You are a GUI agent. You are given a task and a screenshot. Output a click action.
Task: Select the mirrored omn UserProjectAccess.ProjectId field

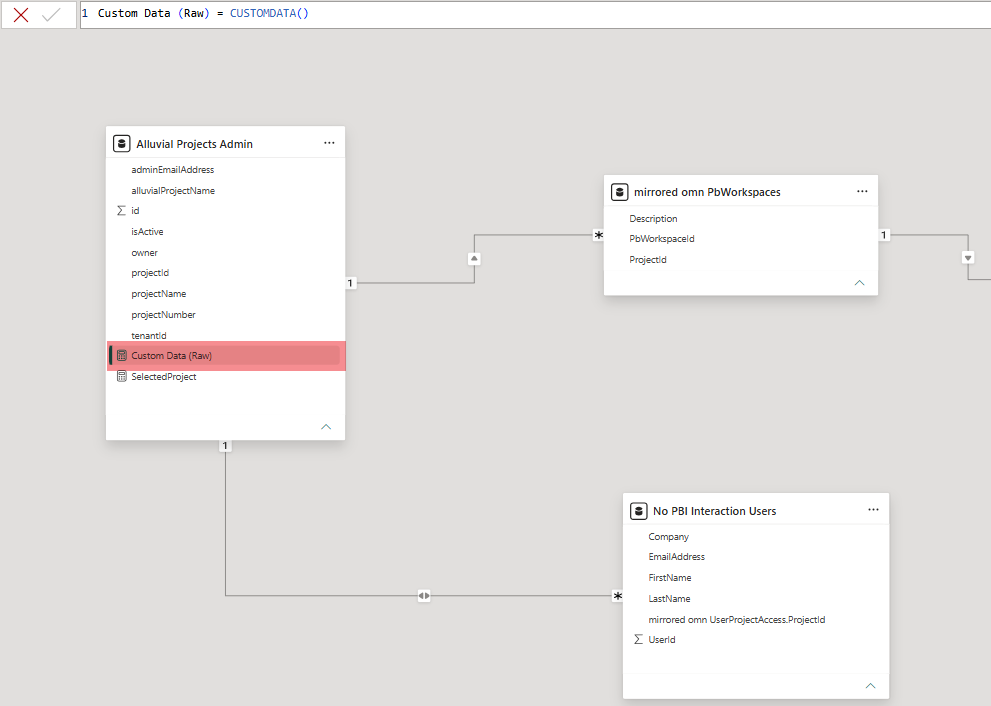pos(737,619)
